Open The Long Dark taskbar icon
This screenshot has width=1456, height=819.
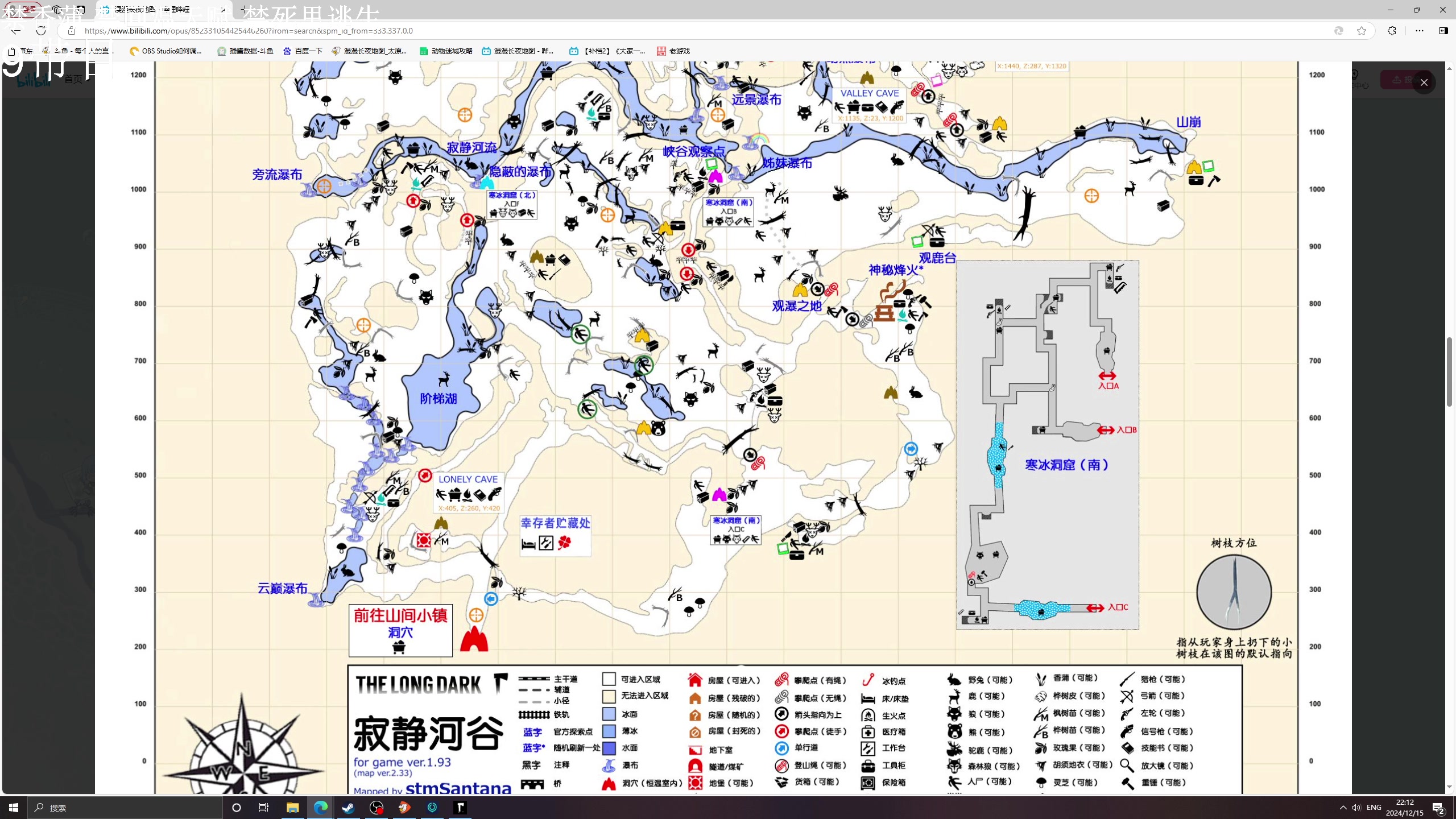click(460, 808)
